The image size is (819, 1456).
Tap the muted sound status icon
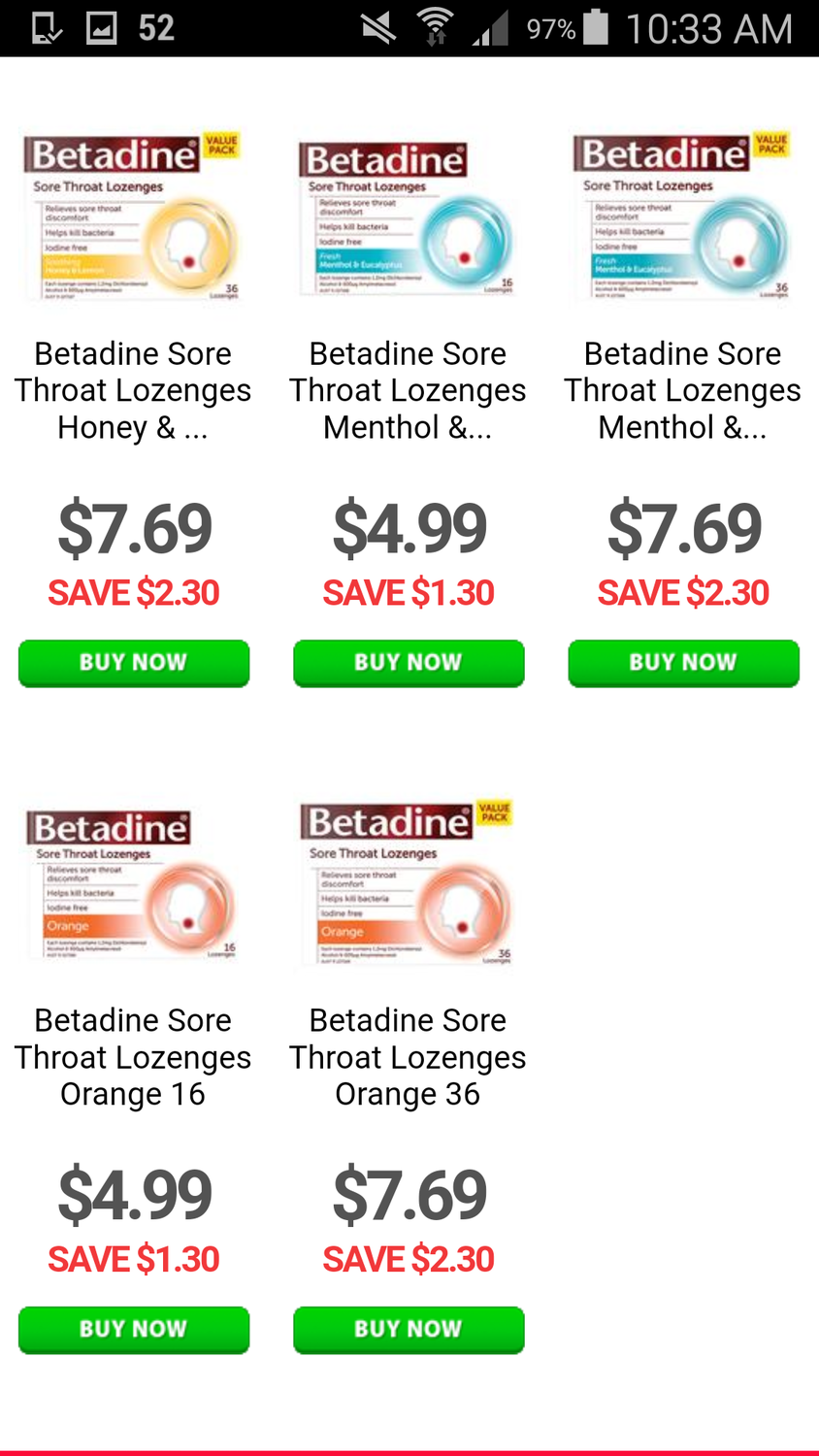point(378,28)
